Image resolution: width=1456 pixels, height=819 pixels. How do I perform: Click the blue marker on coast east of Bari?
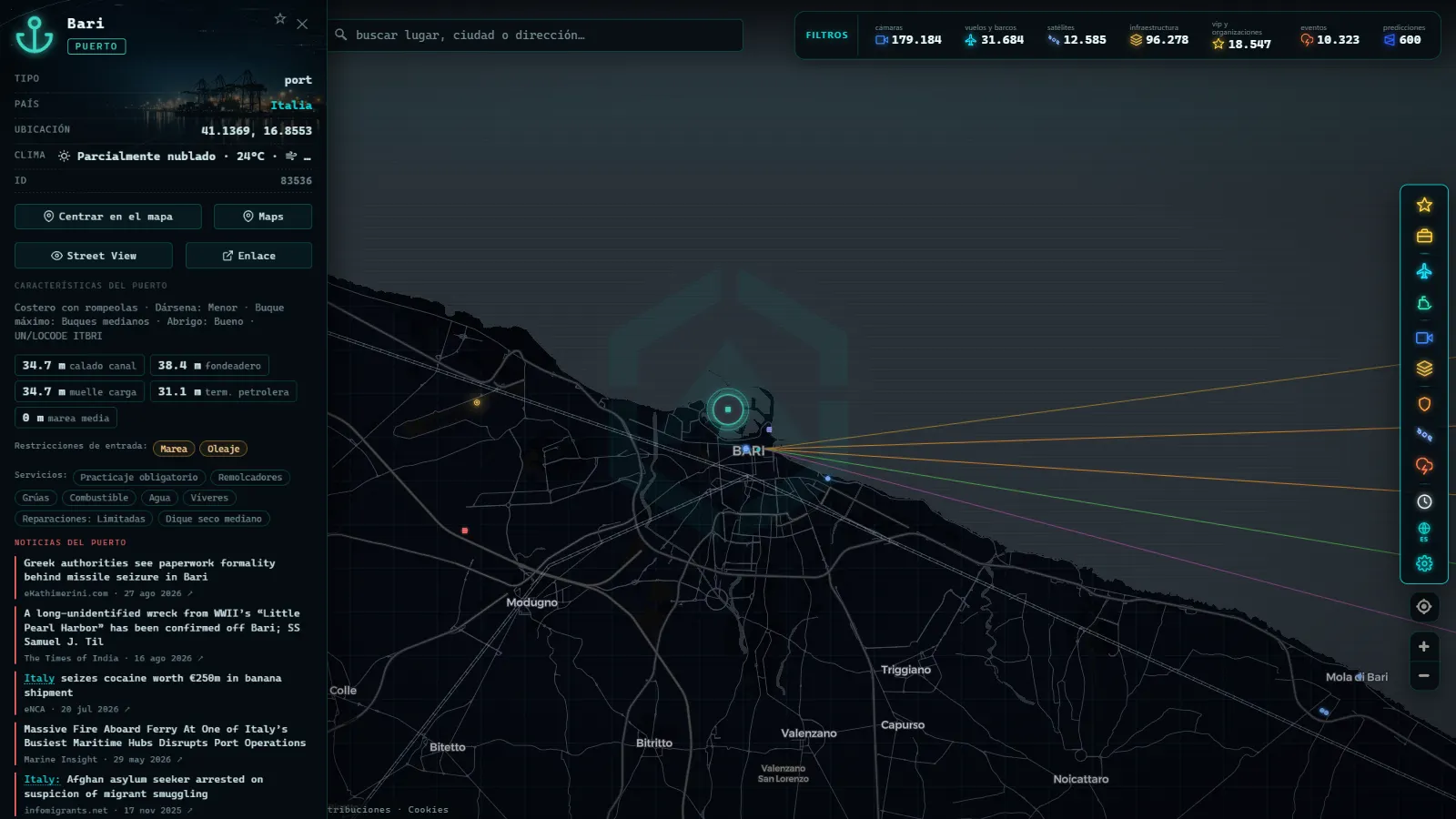coord(827,478)
